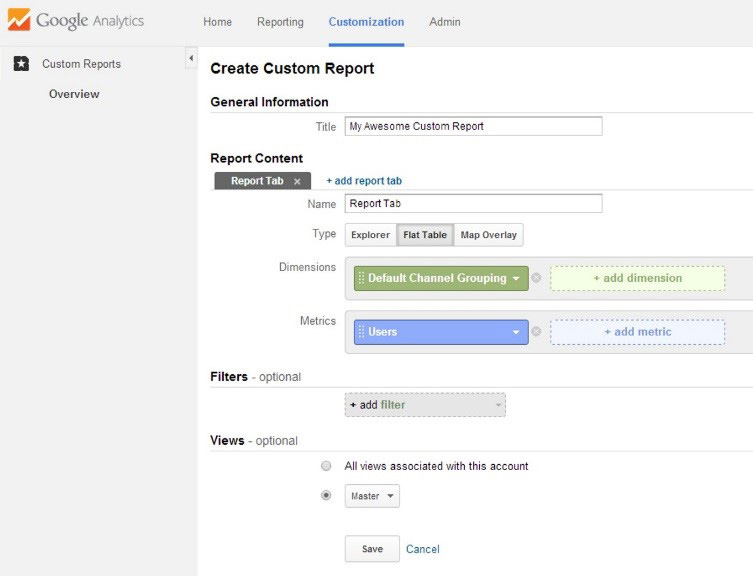Viewport: 753px width, 576px height.
Task: Cancel the custom report creation
Action: [x=423, y=549]
